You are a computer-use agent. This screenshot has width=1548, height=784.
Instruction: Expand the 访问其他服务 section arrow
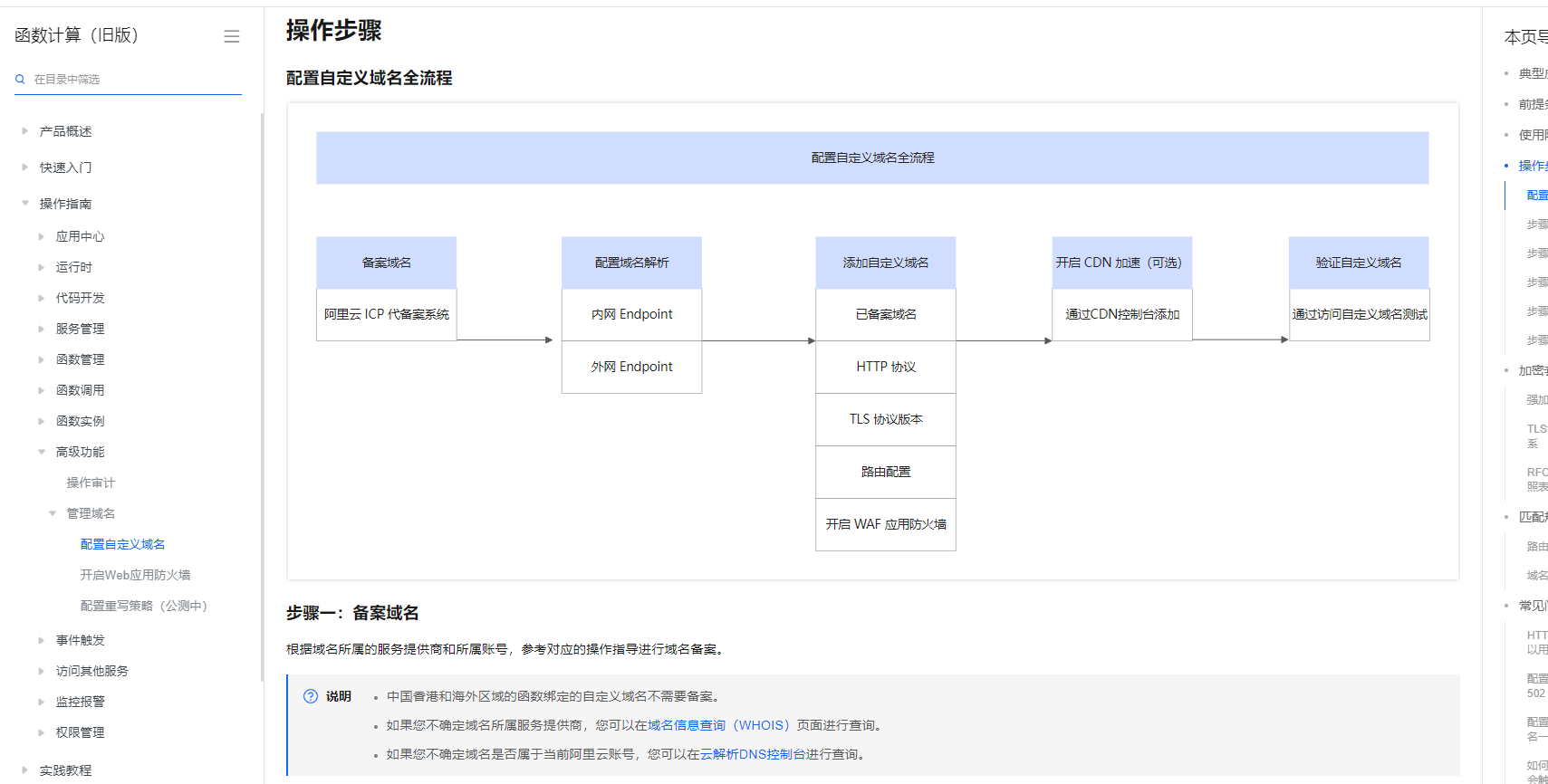(x=42, y=671)
